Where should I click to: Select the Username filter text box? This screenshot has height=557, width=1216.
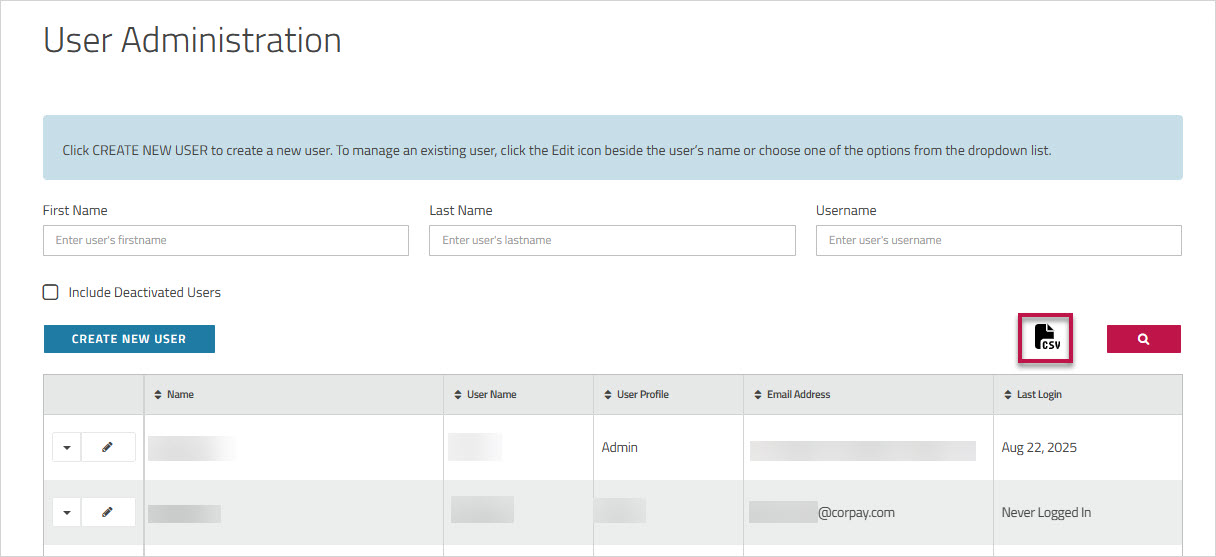(998, 240)
